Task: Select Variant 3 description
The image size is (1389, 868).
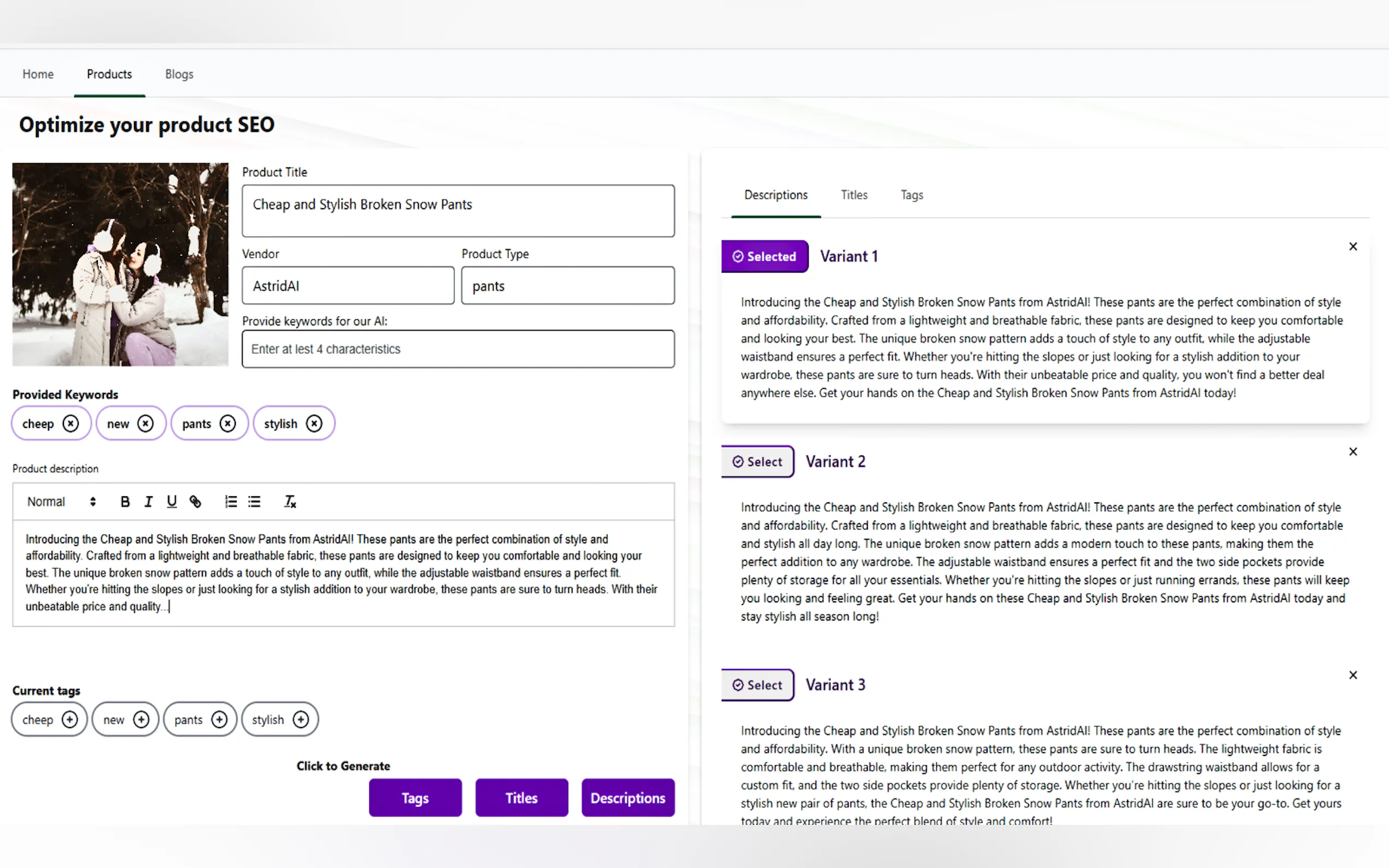Action: click(x=757, y=685)
